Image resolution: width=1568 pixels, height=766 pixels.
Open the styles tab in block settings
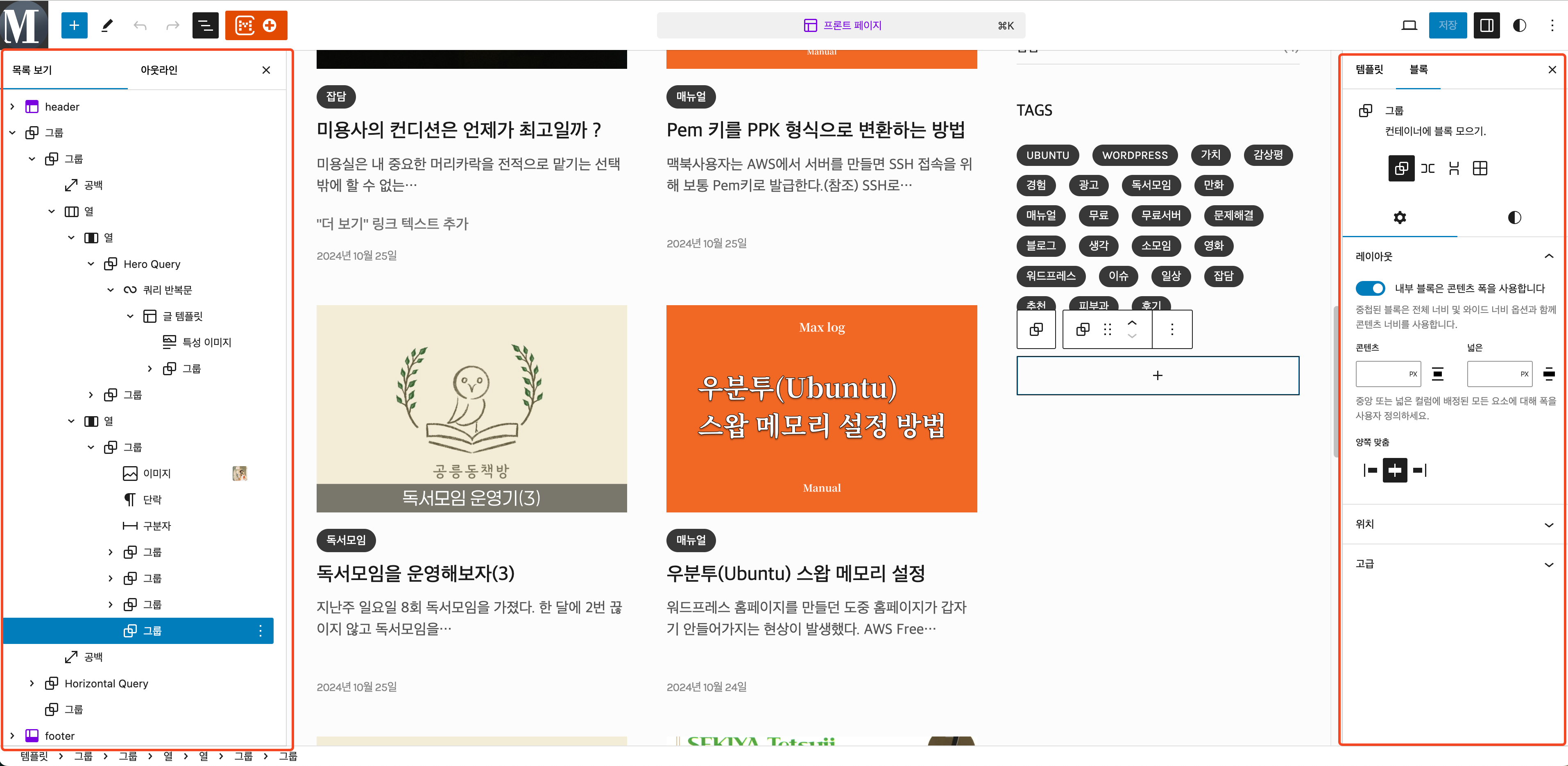[1514, 218]
